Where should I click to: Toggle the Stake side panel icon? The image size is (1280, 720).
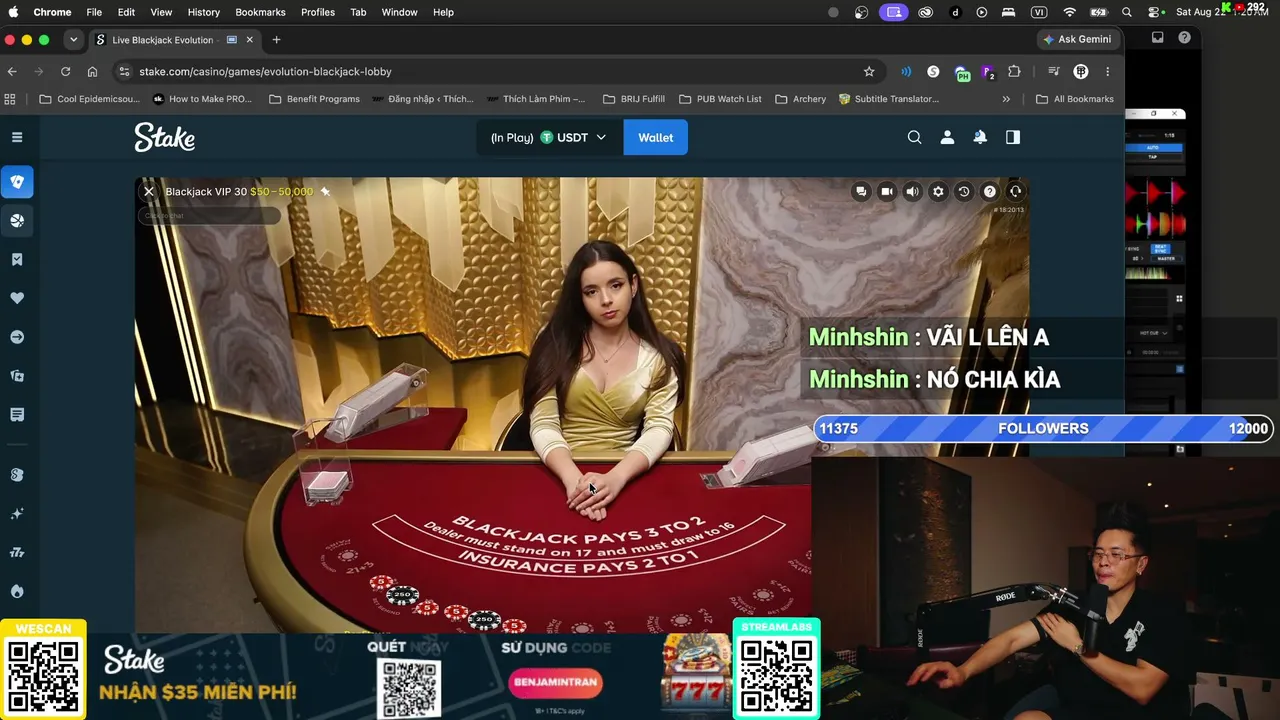[1013, 137]
